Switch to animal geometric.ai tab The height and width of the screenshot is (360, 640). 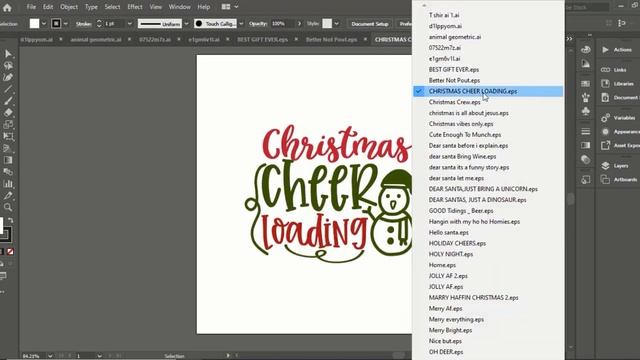[x=96, y=40]
